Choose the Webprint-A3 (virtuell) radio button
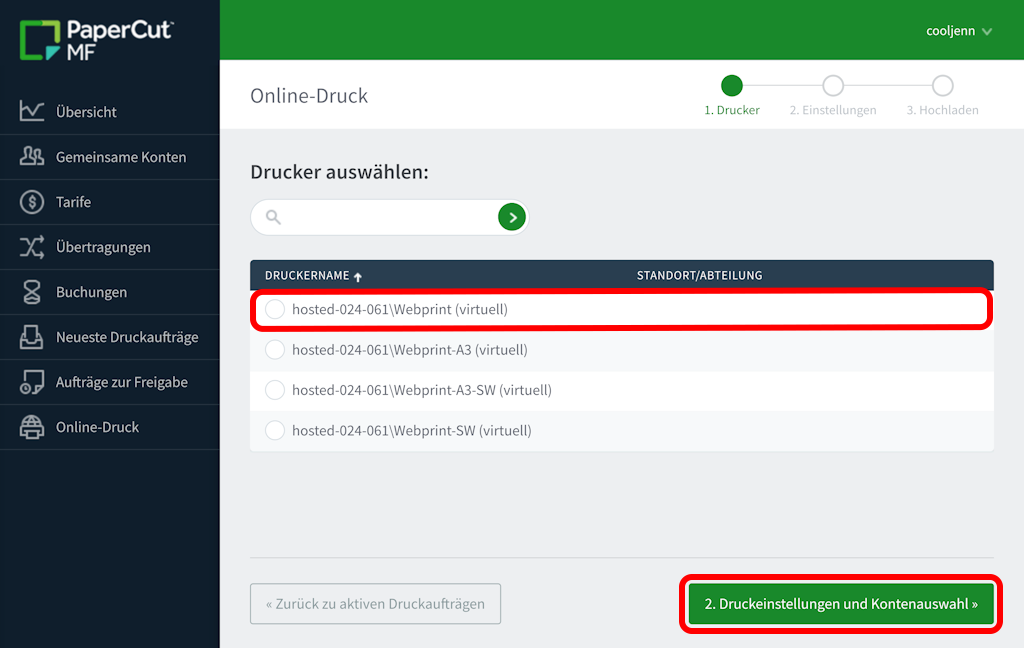 [275, 350]
